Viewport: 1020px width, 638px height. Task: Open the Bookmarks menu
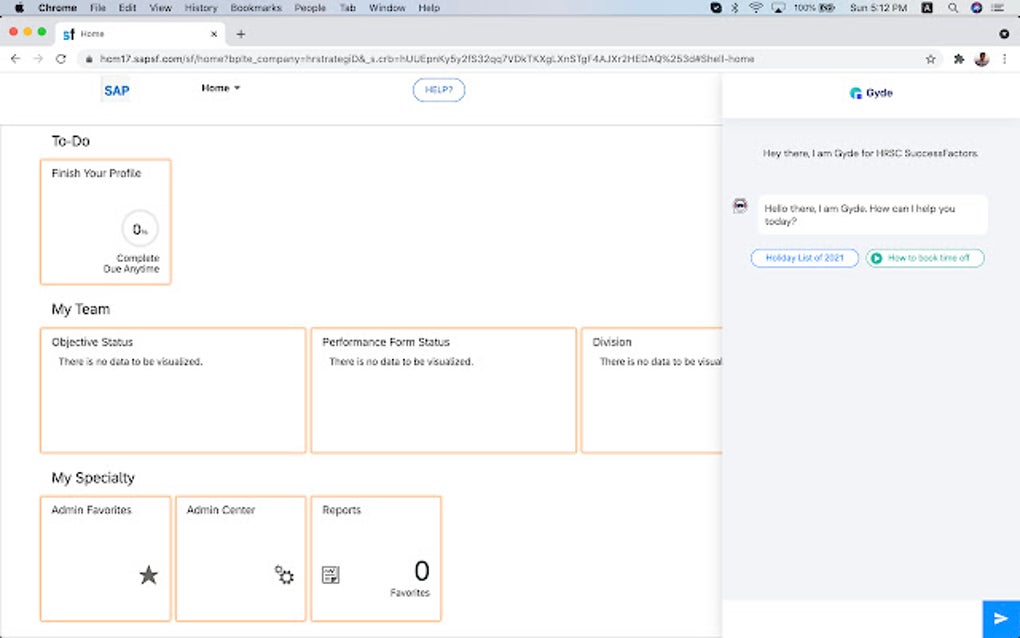(x=255, y=7)
